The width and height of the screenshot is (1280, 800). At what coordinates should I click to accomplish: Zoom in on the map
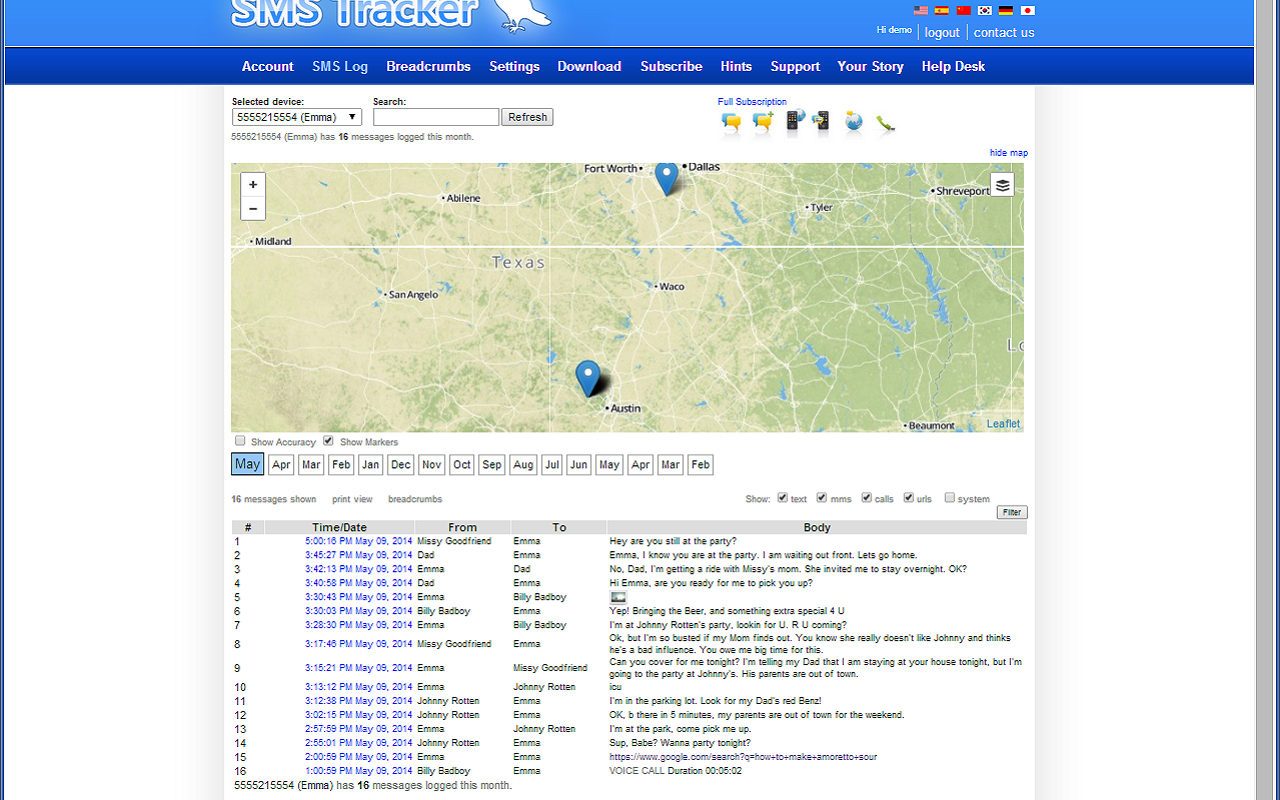[x=253, y=185]
